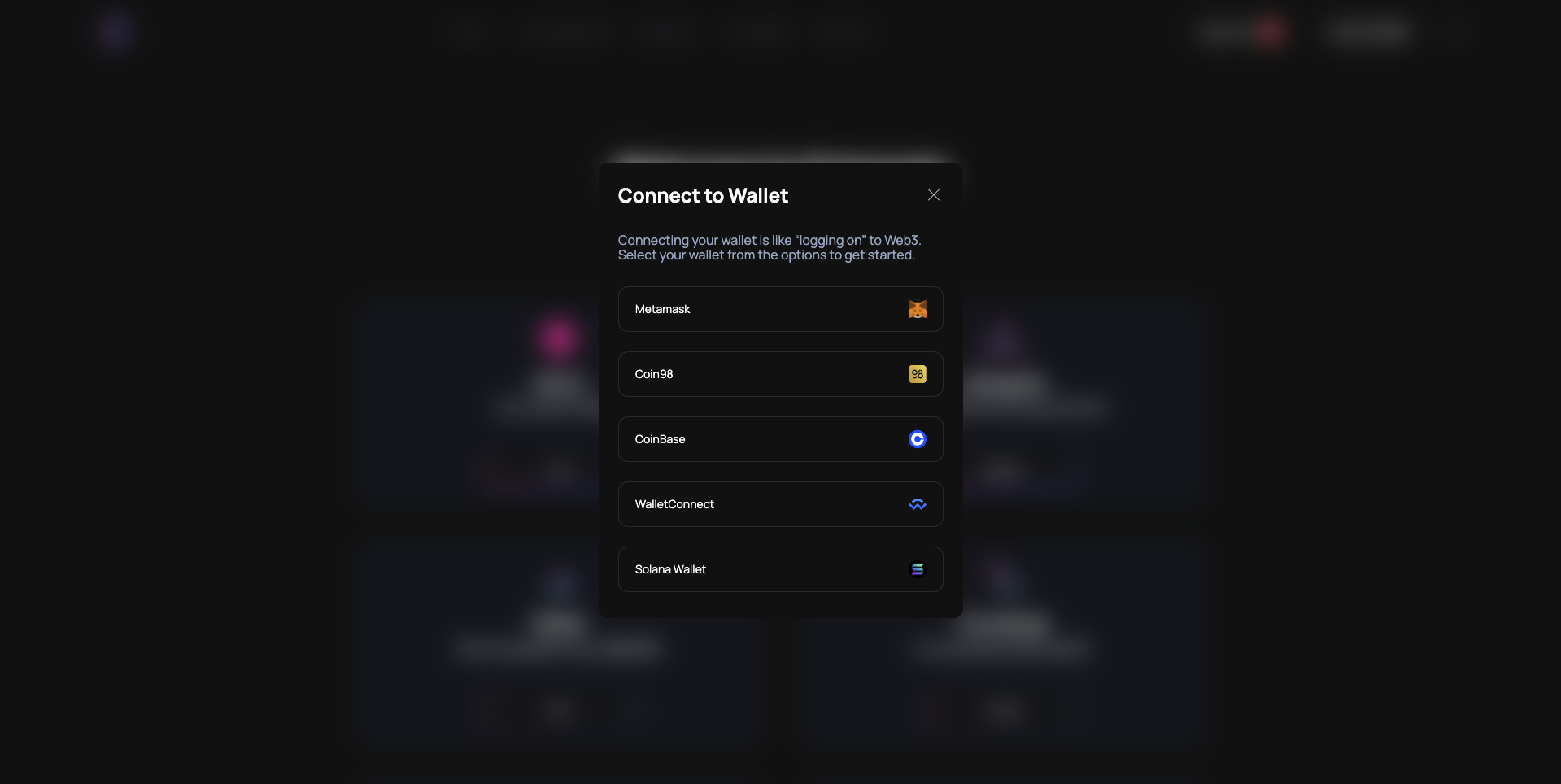Screen dimensions: 1561x784
Task: Connect using the WalletConnect label
Action: [x=674, y=504]
